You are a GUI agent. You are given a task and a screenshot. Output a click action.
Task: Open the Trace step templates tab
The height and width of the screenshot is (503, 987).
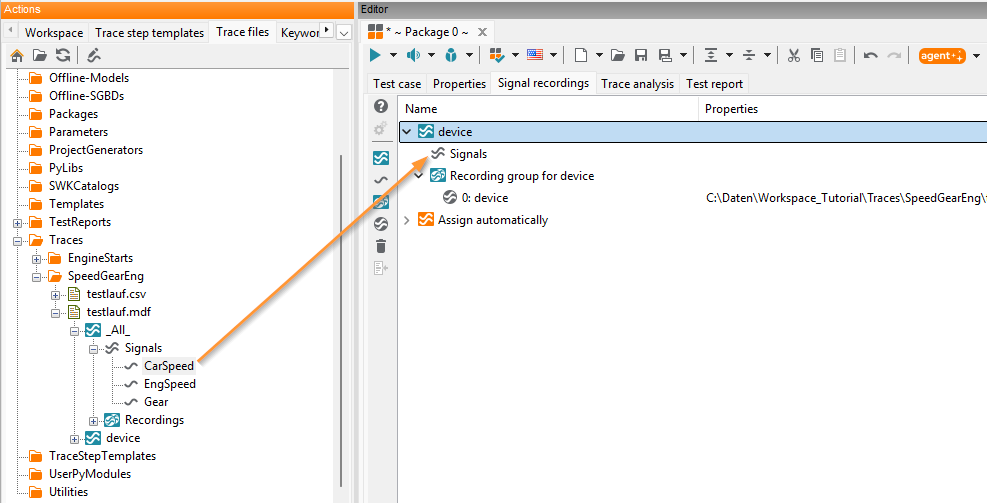click(149, 33)
